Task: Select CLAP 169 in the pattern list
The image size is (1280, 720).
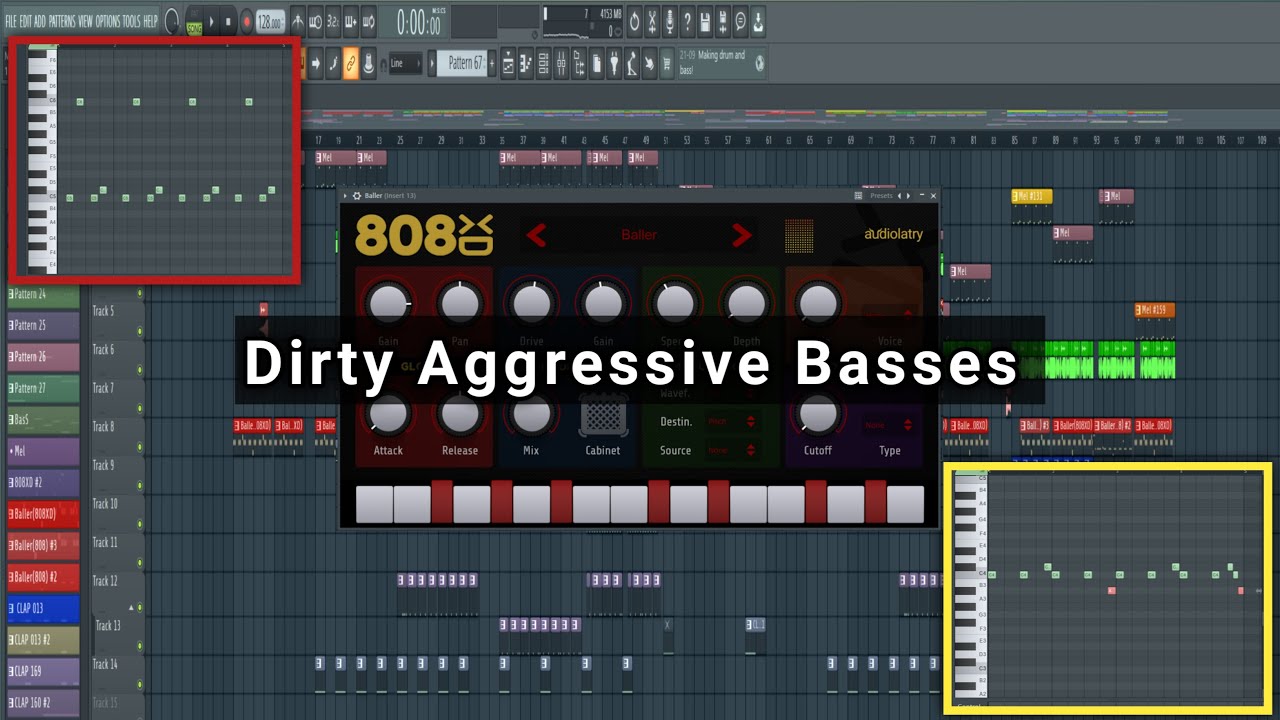Action: point(43,671)
